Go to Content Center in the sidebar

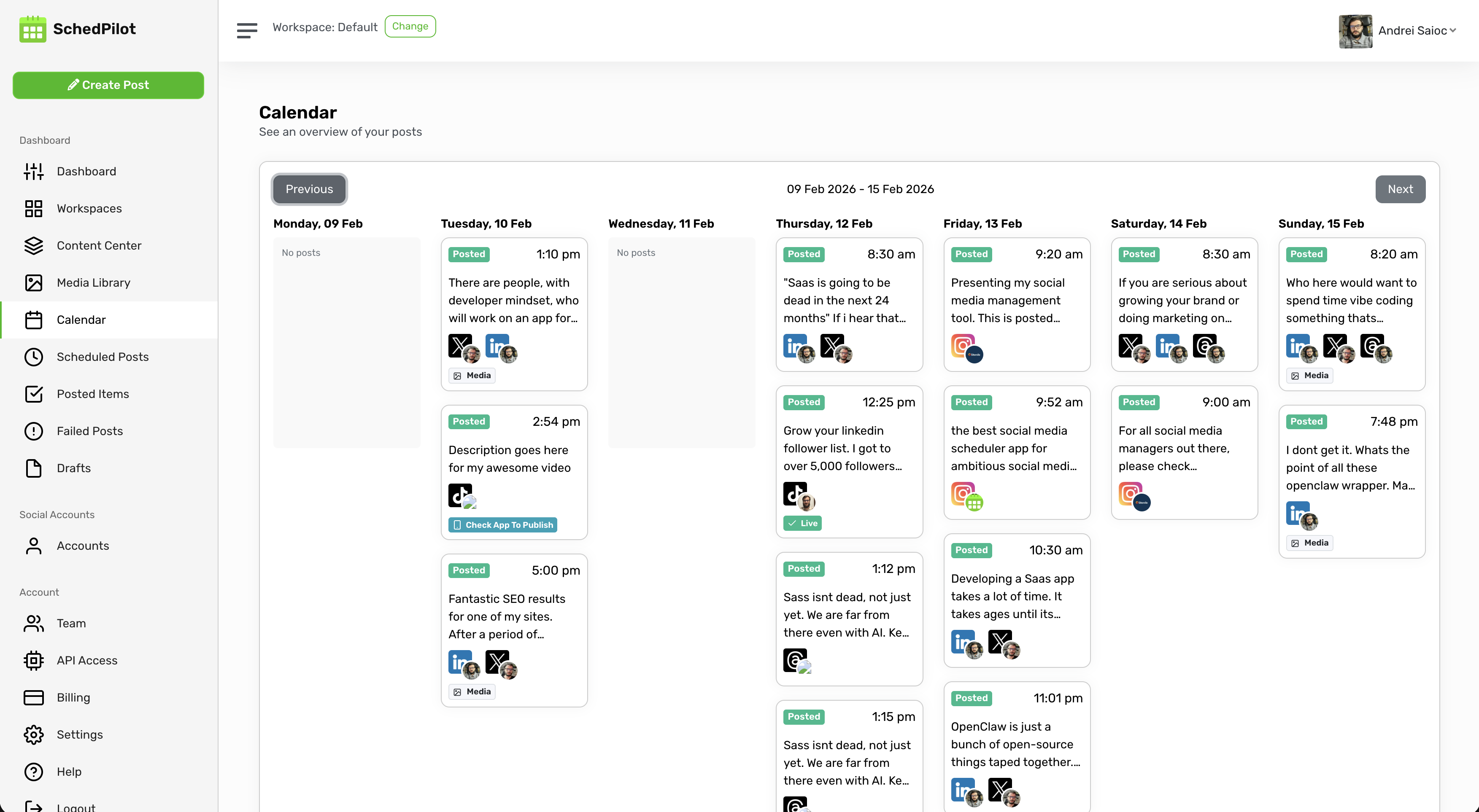pyautogui.click(x=99, y=245)
